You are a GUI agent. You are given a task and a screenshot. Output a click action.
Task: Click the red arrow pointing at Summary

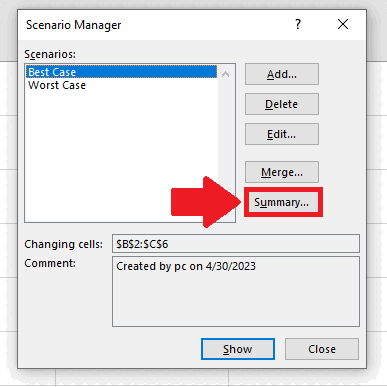pos(206,202)
